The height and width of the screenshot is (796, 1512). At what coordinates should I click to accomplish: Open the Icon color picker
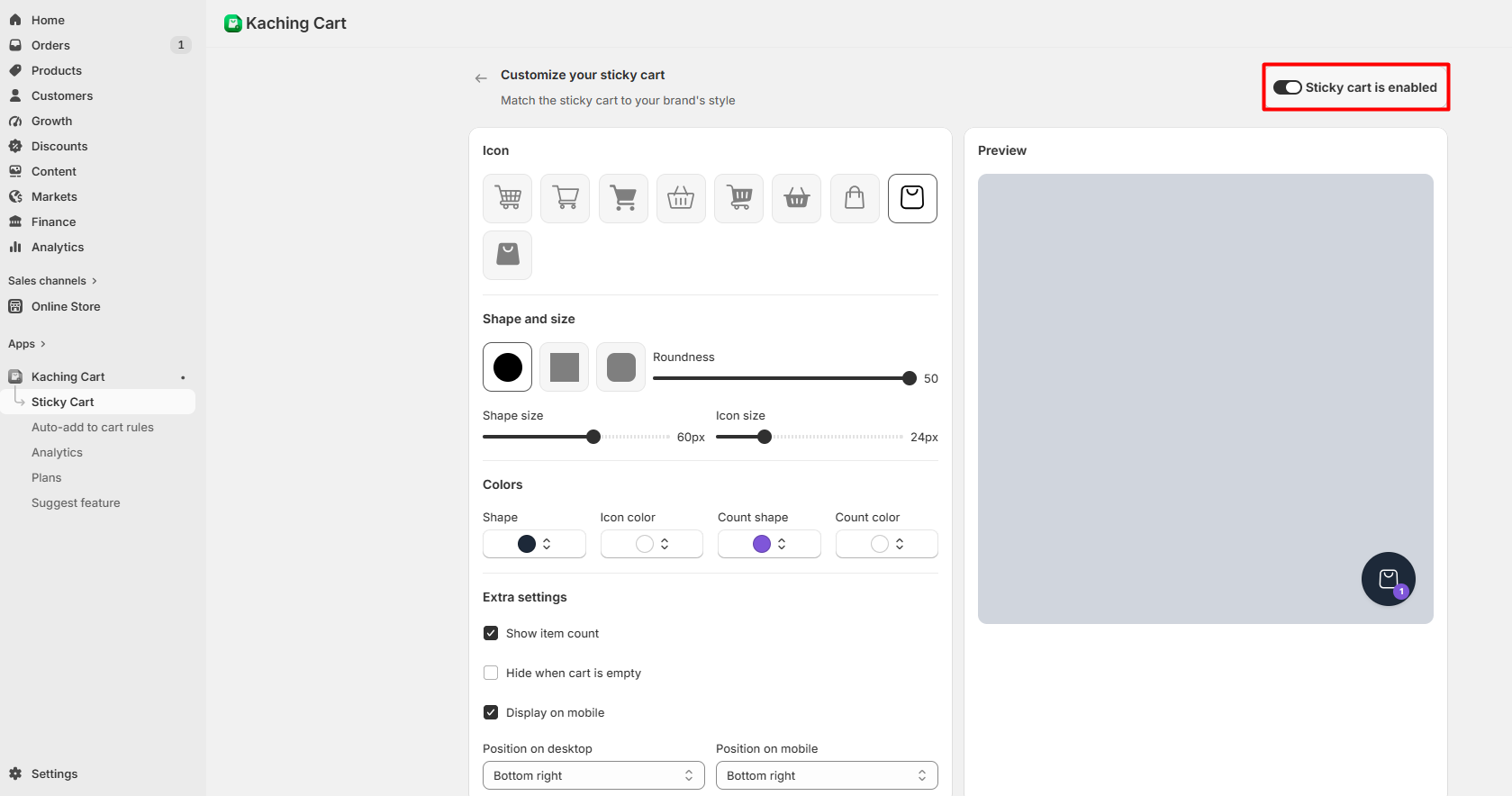652,544
